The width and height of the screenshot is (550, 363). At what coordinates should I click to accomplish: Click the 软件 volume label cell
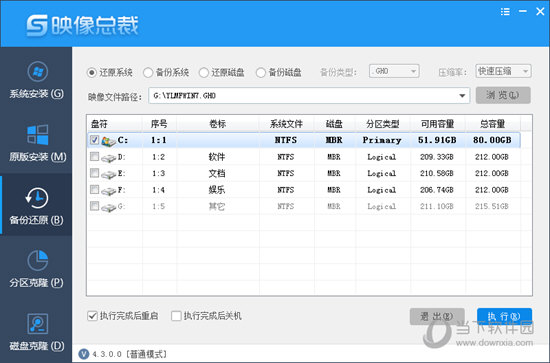[x=217, y=157]
